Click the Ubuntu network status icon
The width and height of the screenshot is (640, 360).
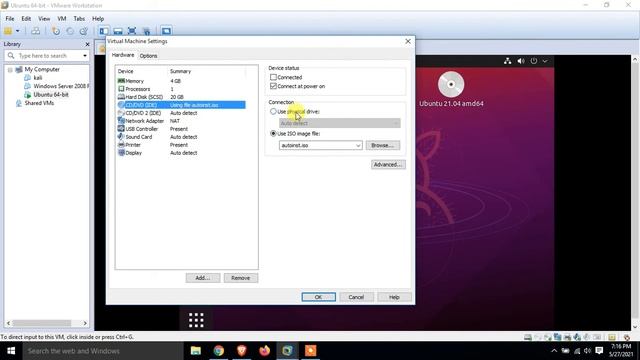pos(507,61)
